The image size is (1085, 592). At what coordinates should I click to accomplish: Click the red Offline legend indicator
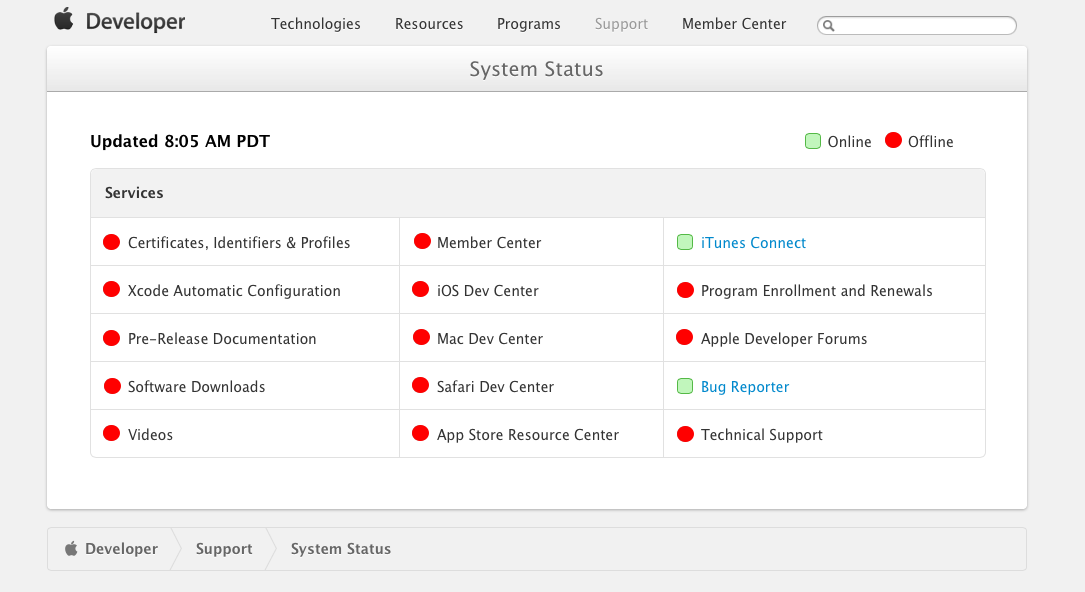pyautogui.click(x=894, y=141)
